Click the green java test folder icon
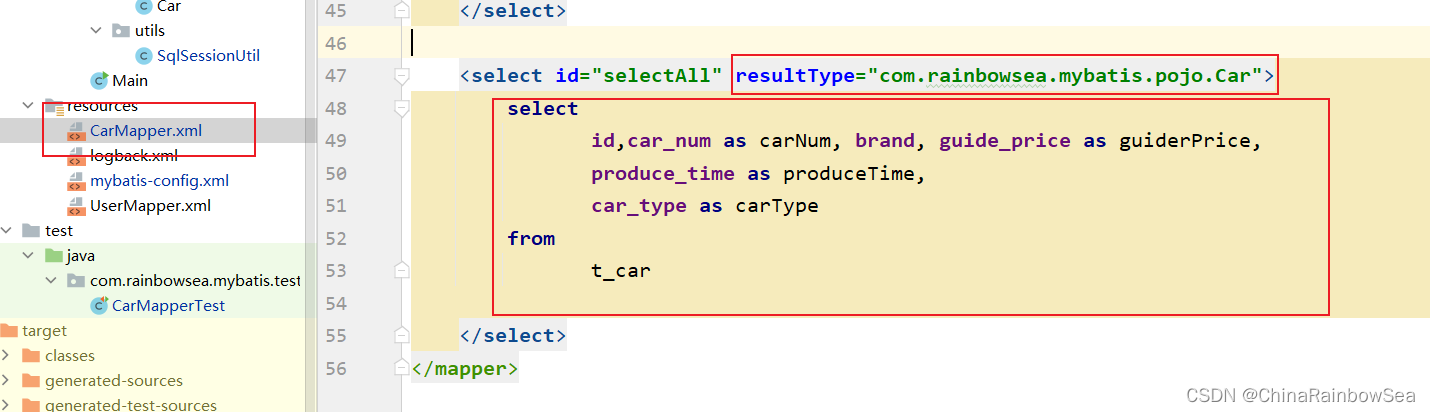Image resolution: width=1430 pixels, height=412 pixels. point(53,255)
